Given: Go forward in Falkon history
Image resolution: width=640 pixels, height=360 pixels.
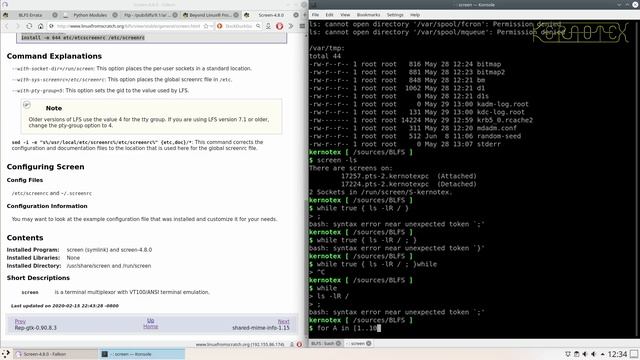Looking at the screenshot, I should coord(18,26).
